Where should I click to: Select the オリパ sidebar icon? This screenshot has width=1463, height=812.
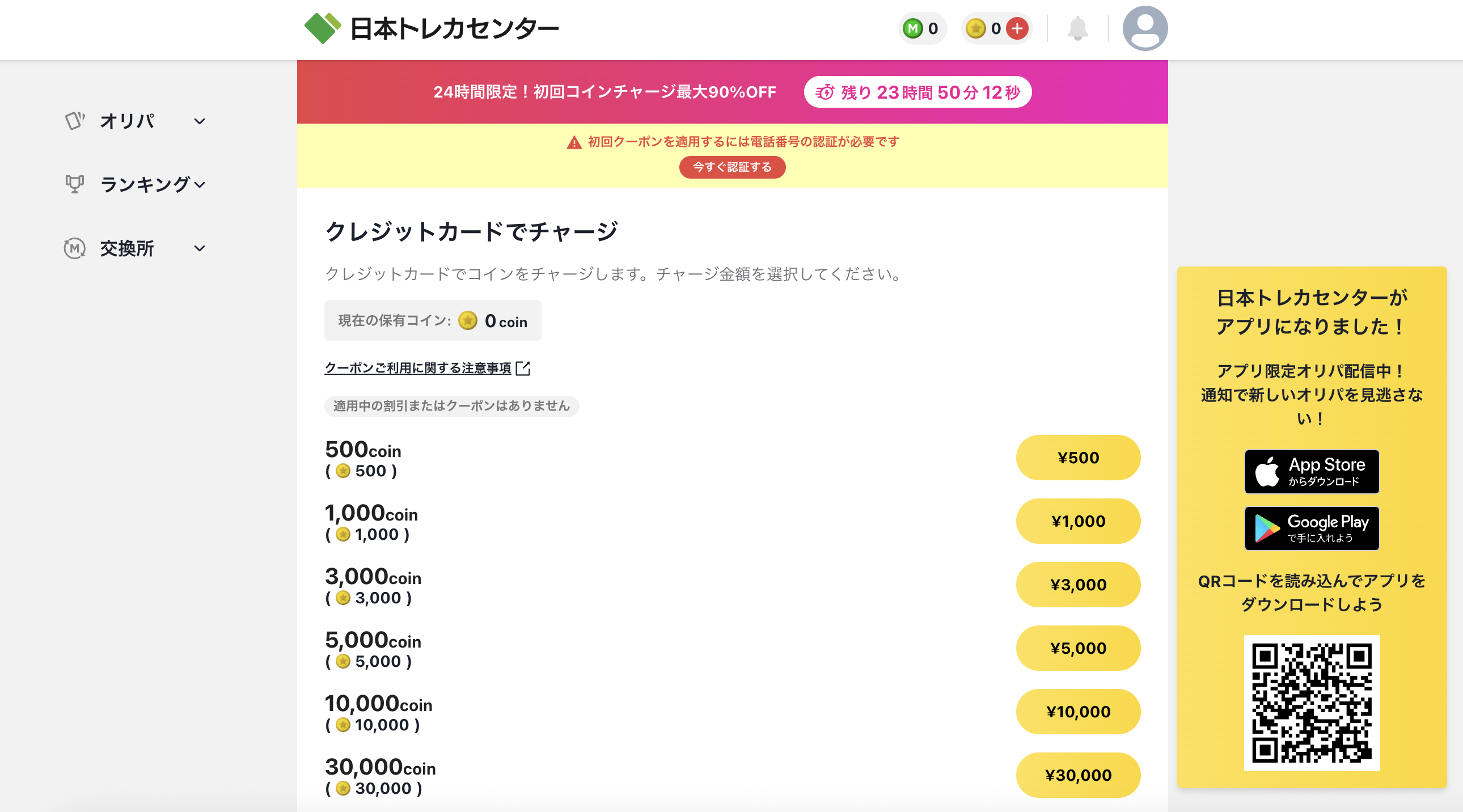74,120
